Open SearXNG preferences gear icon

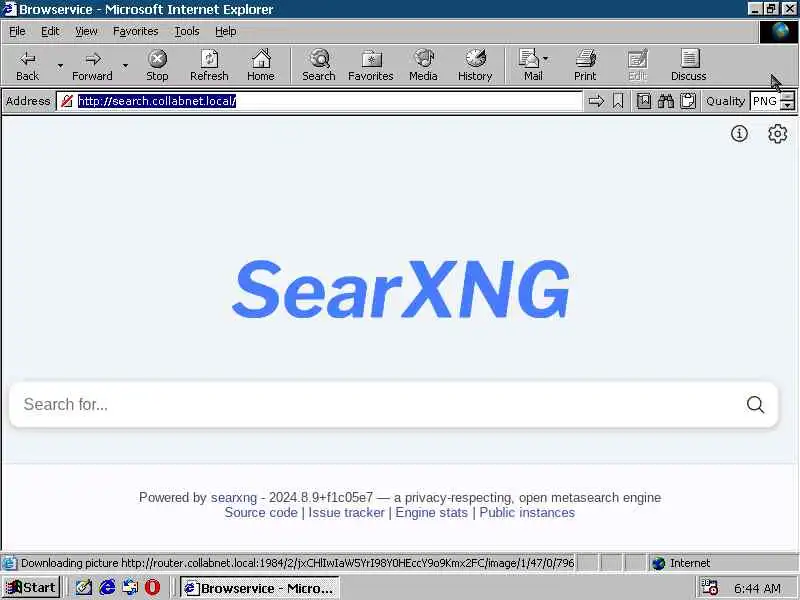click(x=778, y=134)
